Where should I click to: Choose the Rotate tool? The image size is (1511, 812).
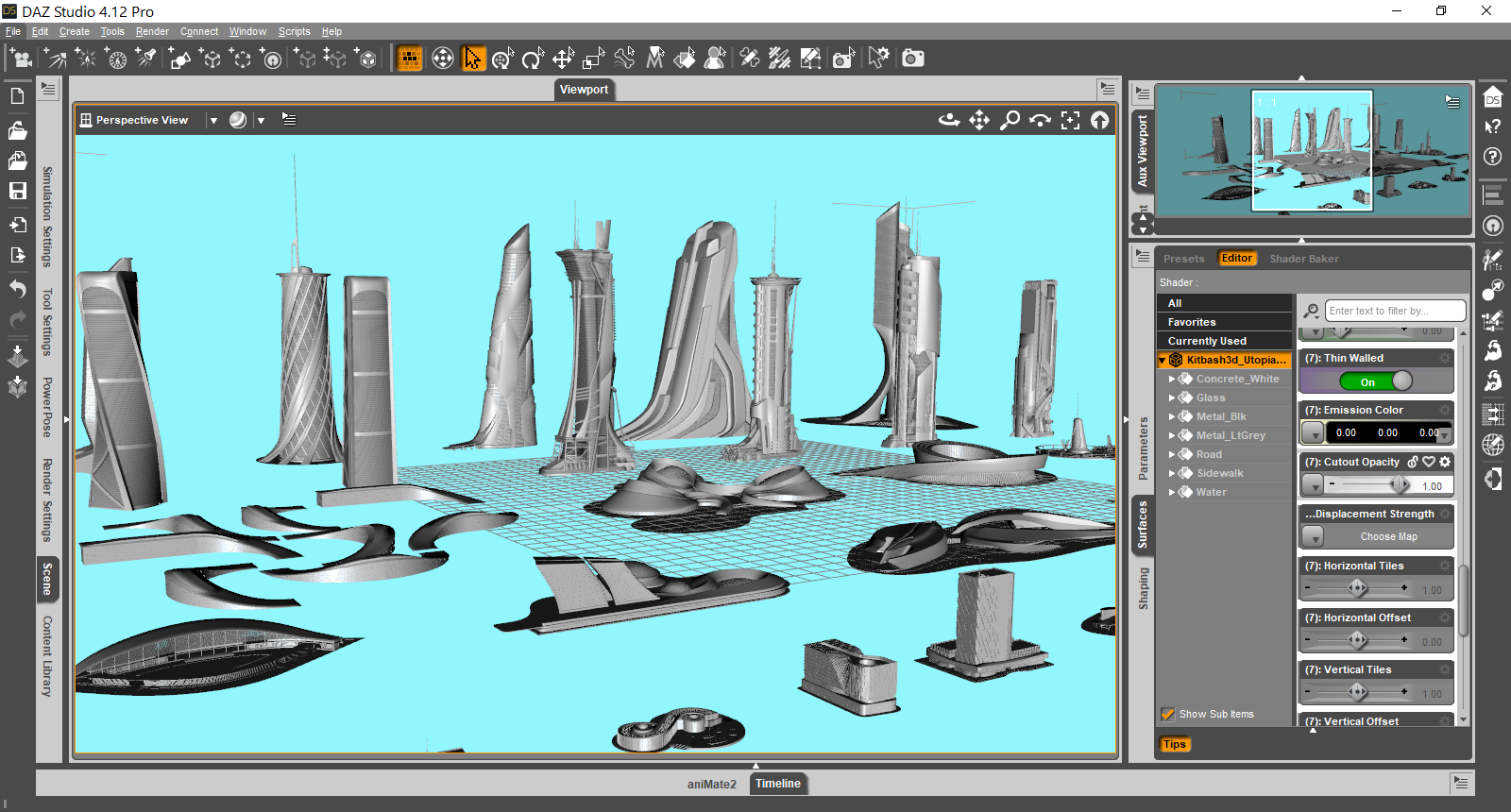[533, 59]
